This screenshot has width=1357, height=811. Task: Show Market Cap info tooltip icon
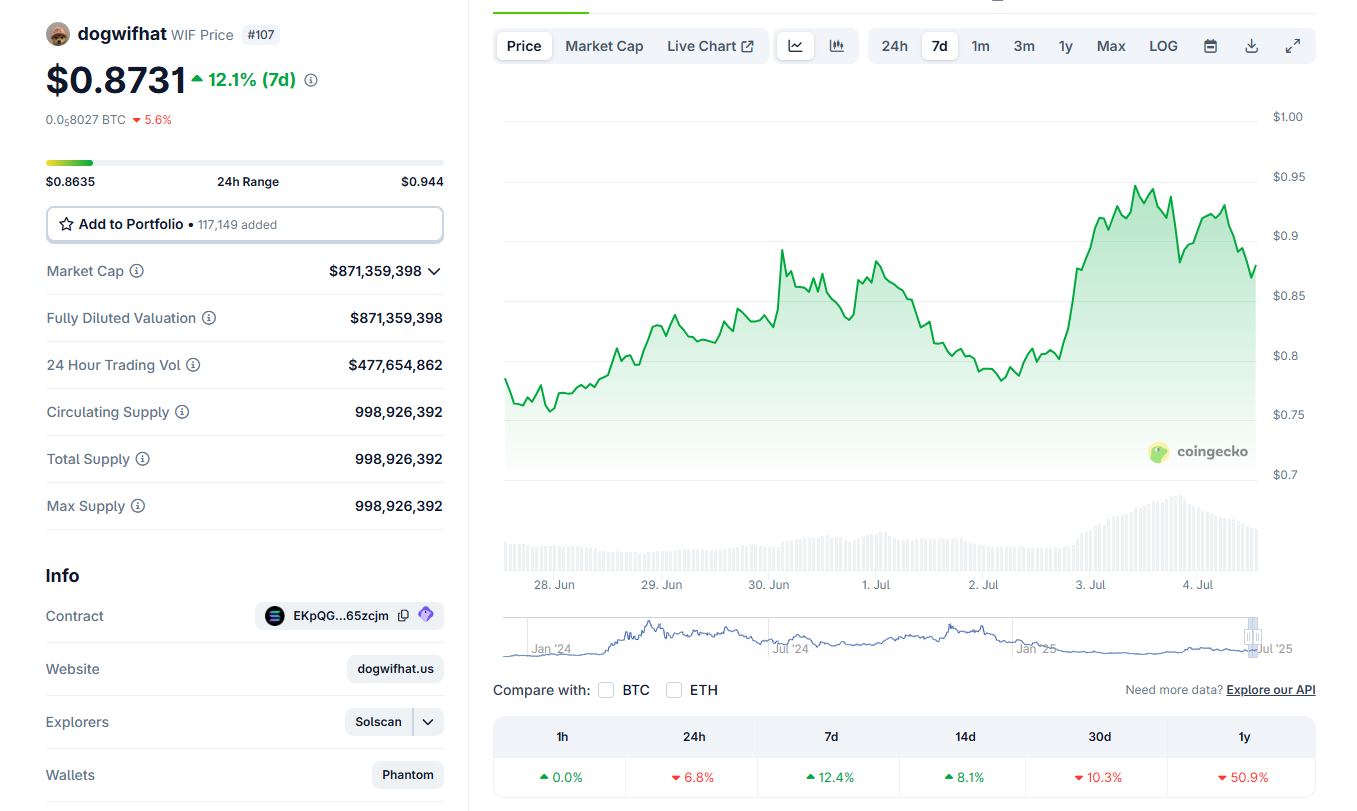137,271
